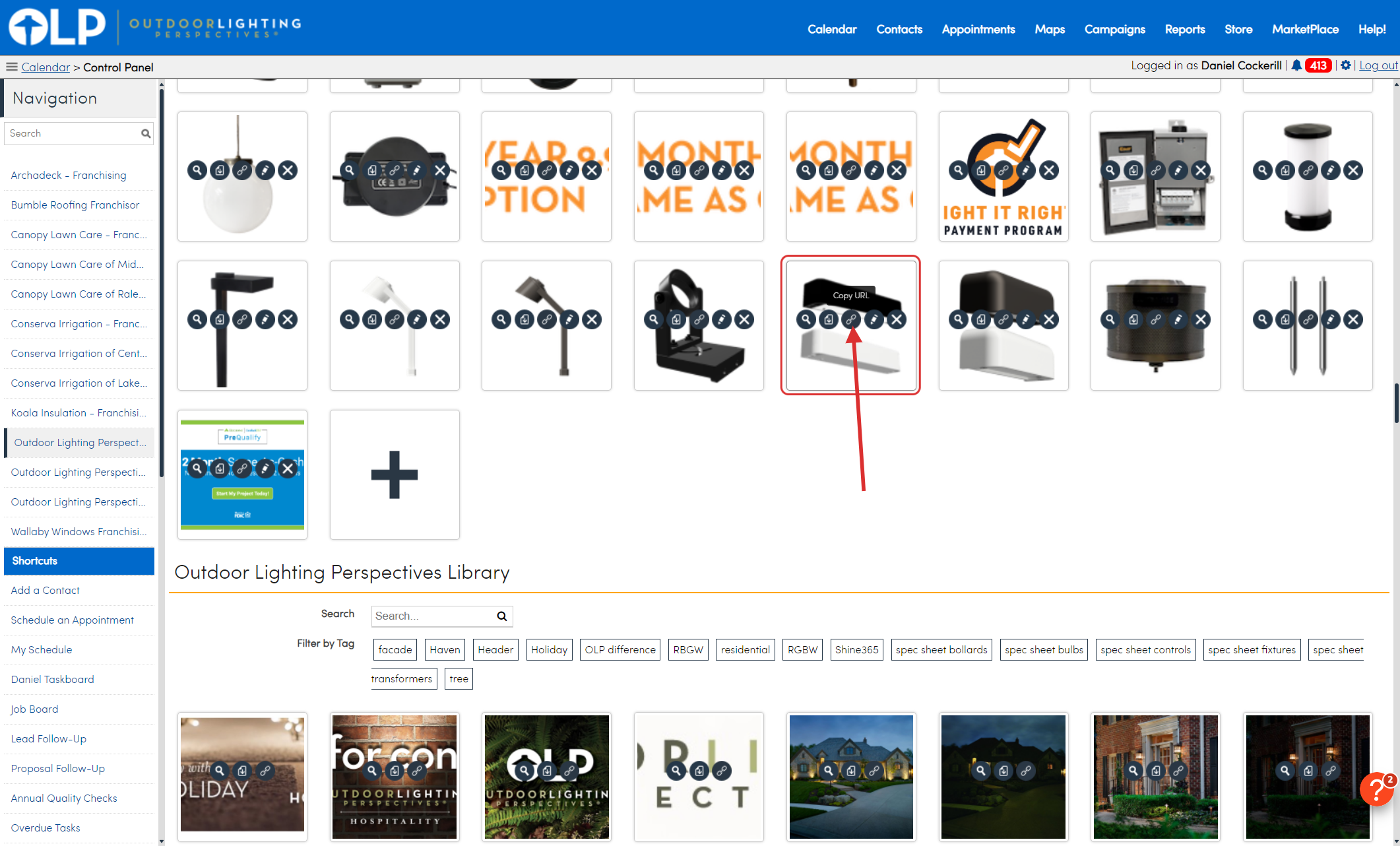1400x846 pixels.
Task: Open the MarketPlace menu
Action: click(x=1305, y=29)
